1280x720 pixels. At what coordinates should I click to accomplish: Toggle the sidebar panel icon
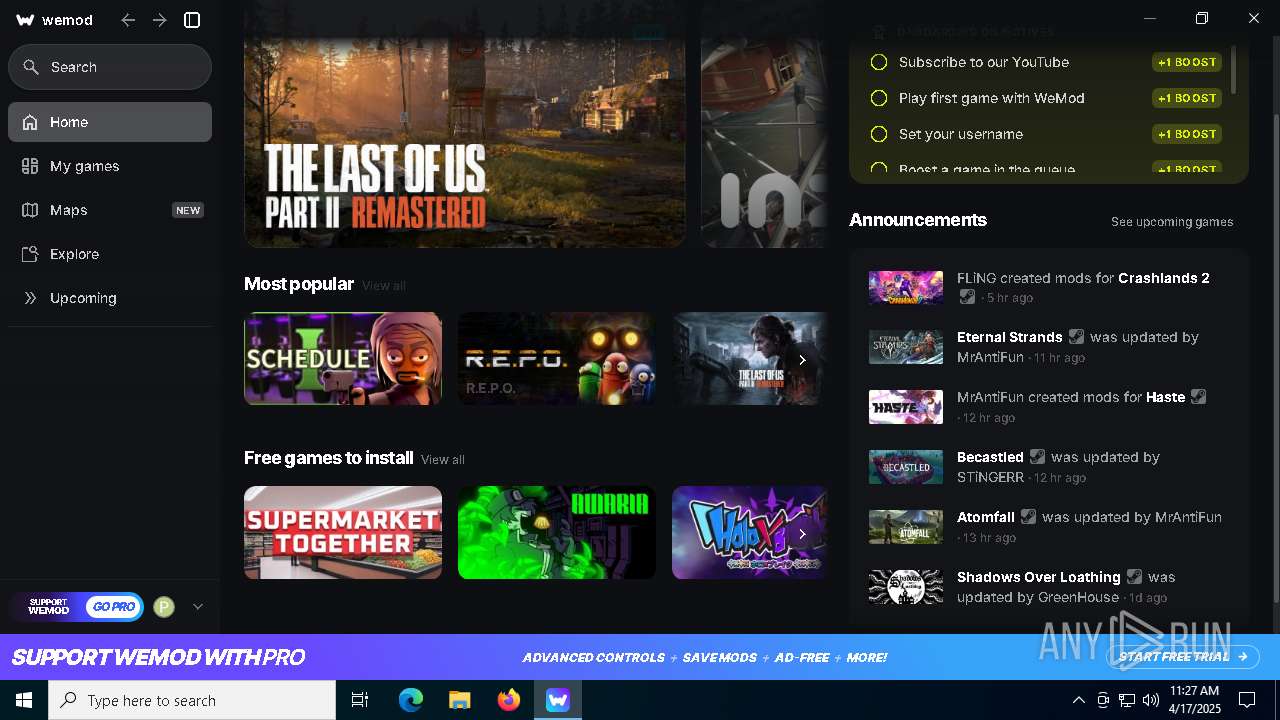[x=193, y=20]
